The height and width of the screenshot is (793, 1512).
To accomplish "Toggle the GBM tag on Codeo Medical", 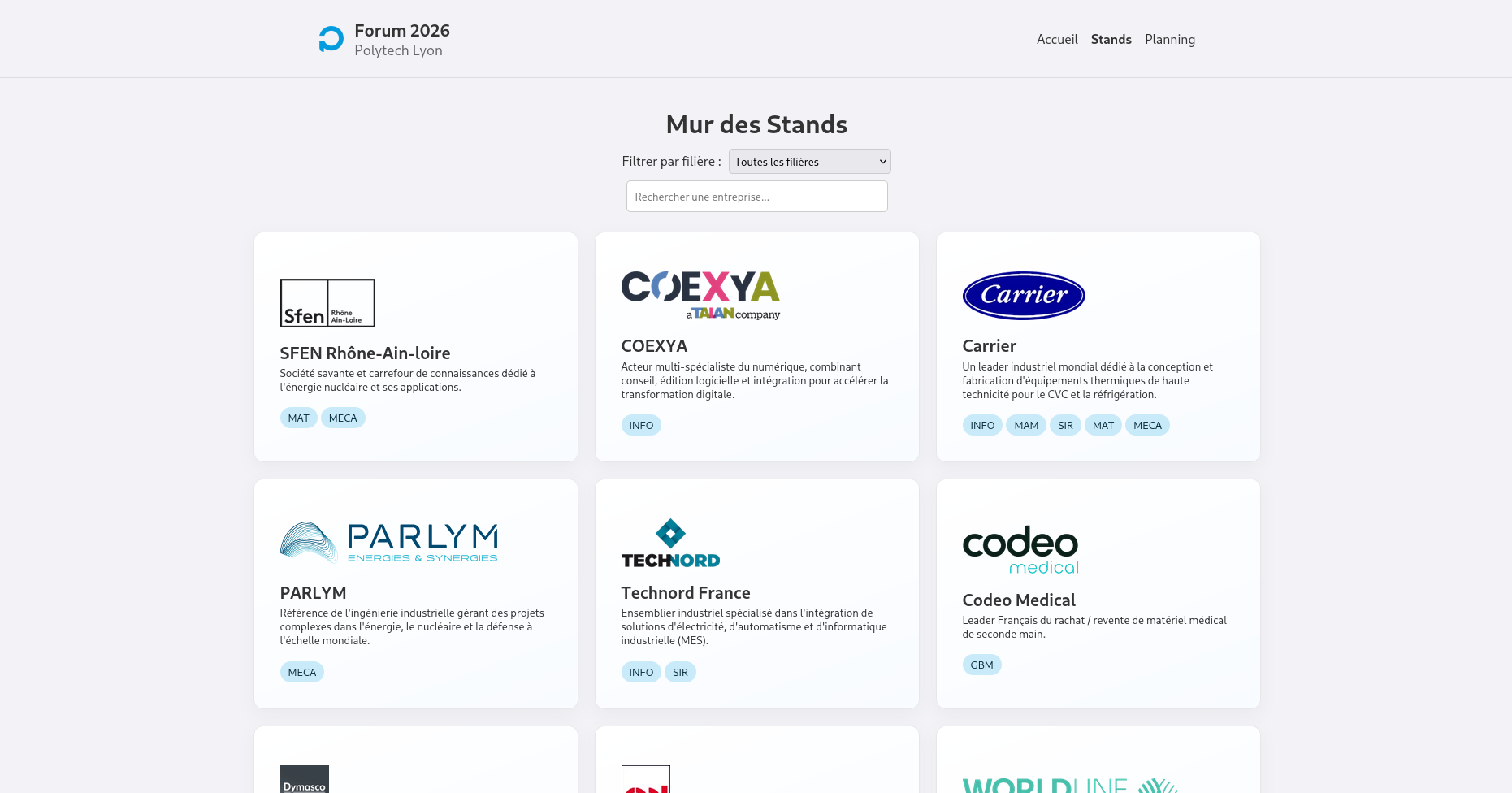I will click(x=981, y=665).
